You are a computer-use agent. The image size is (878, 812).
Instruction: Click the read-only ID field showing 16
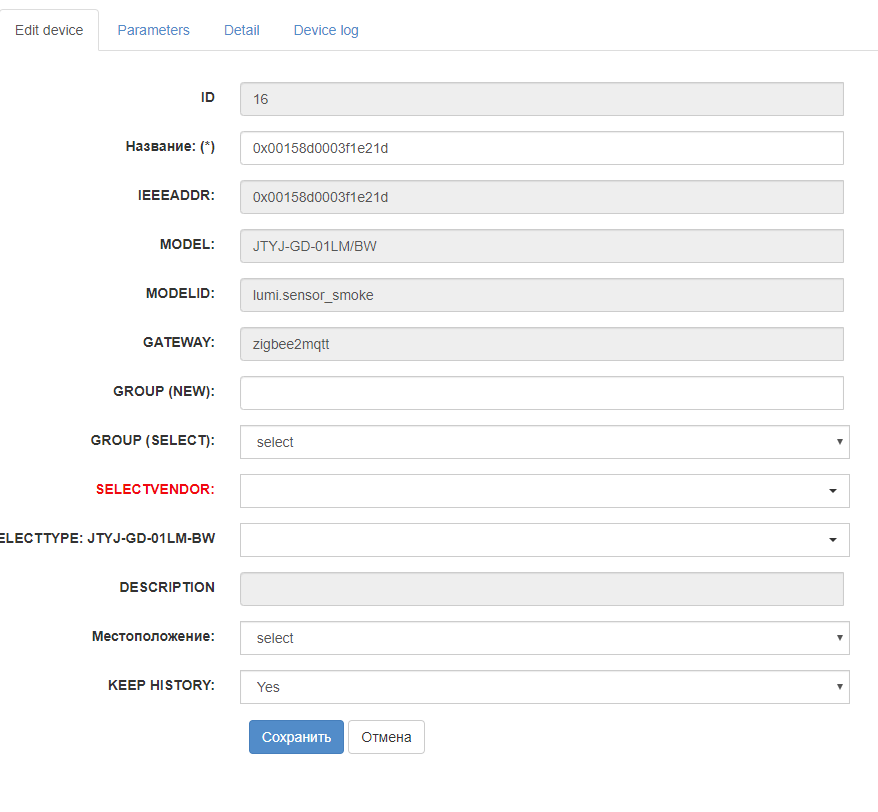pyautogui.click(x=541, y=99)
